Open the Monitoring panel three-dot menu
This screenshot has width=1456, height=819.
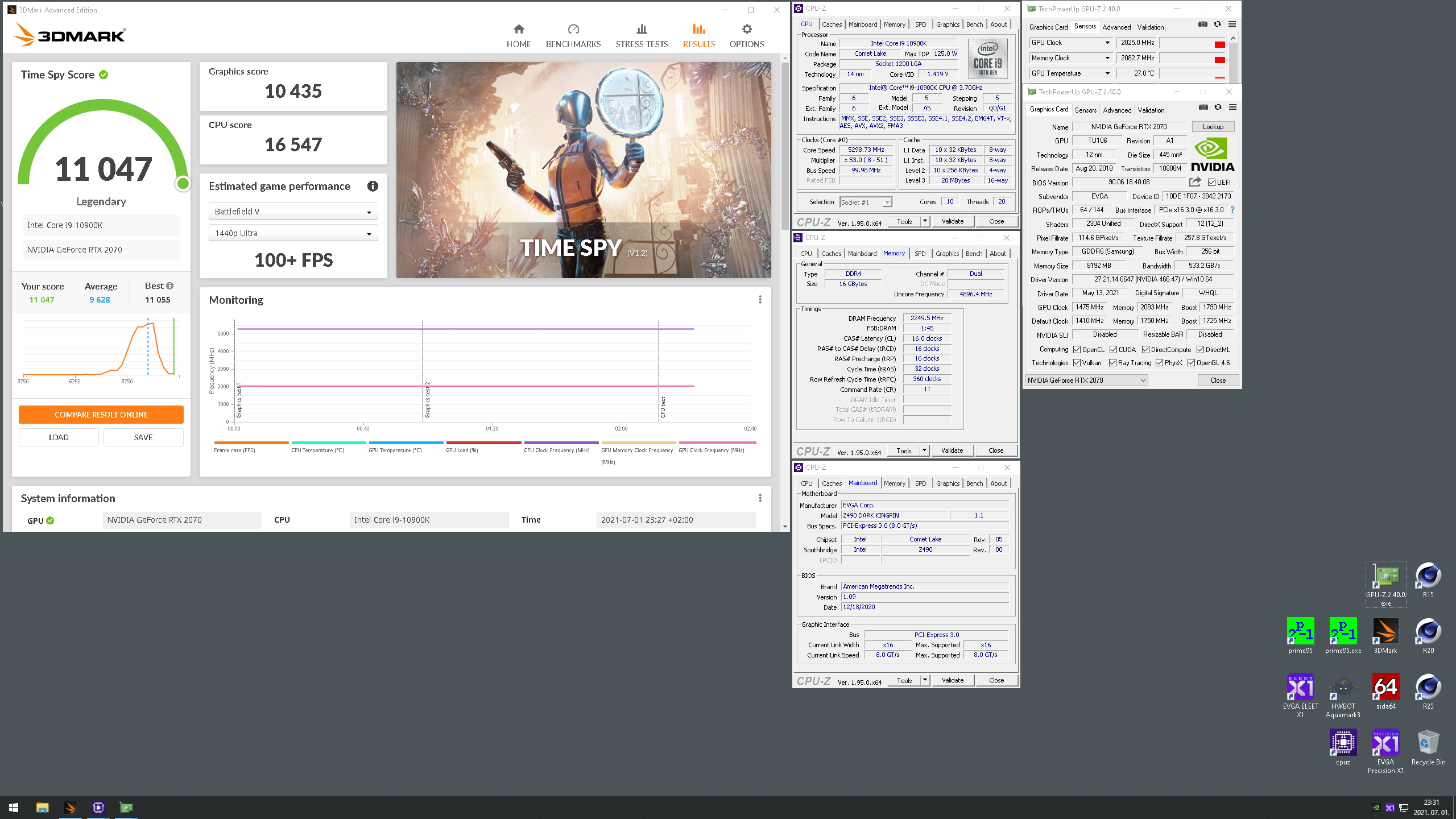760,300
